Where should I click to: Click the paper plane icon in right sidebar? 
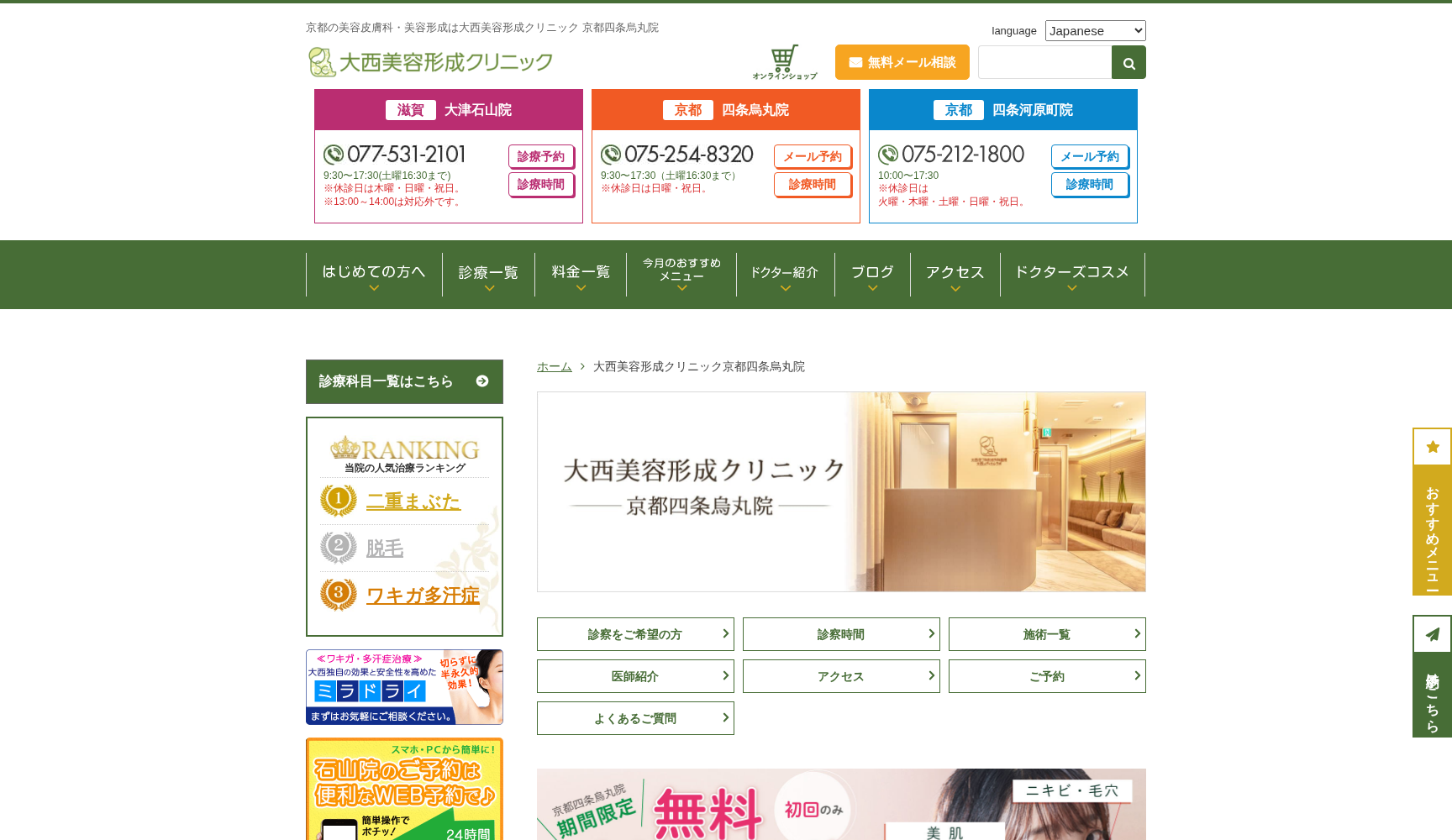point(1432,634)
